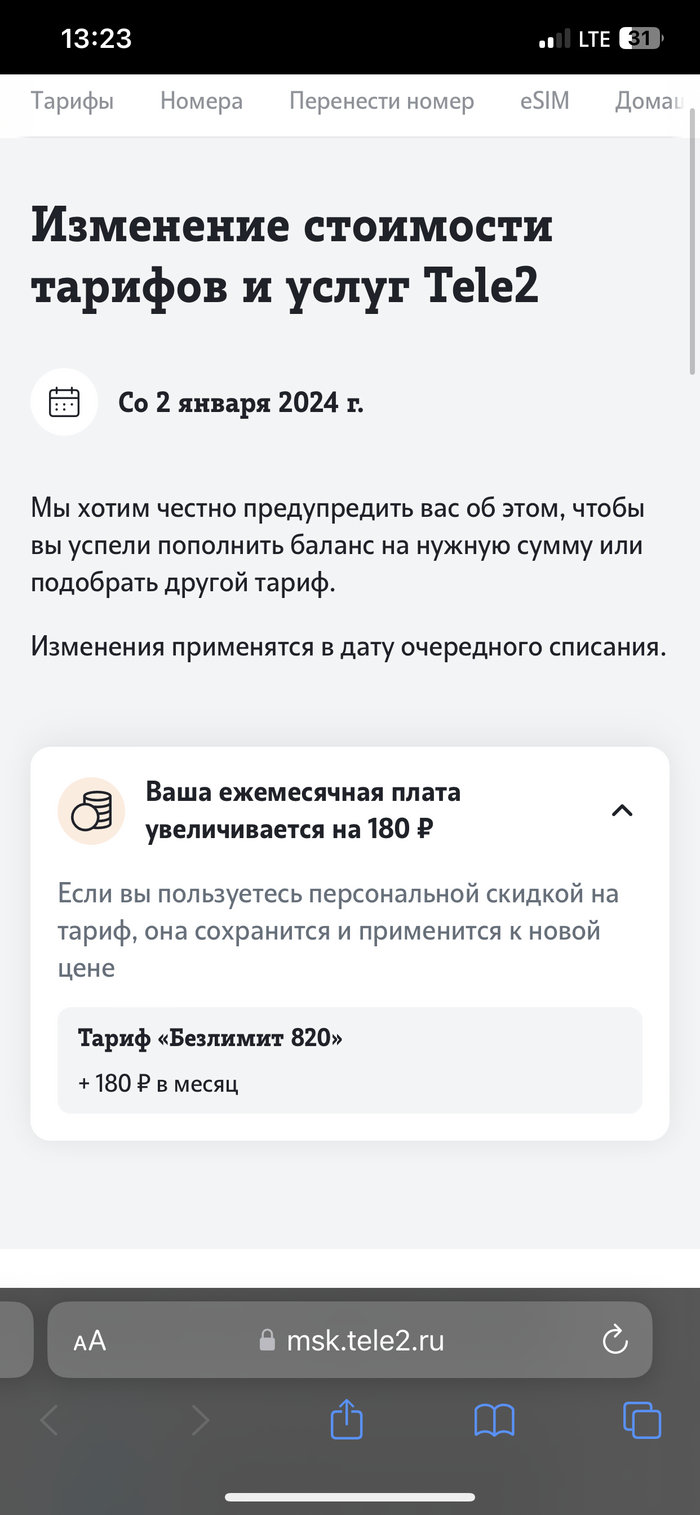Collapse the monthly fee increase card
This screenshot has height=1515, width=700.
(622, 810)
